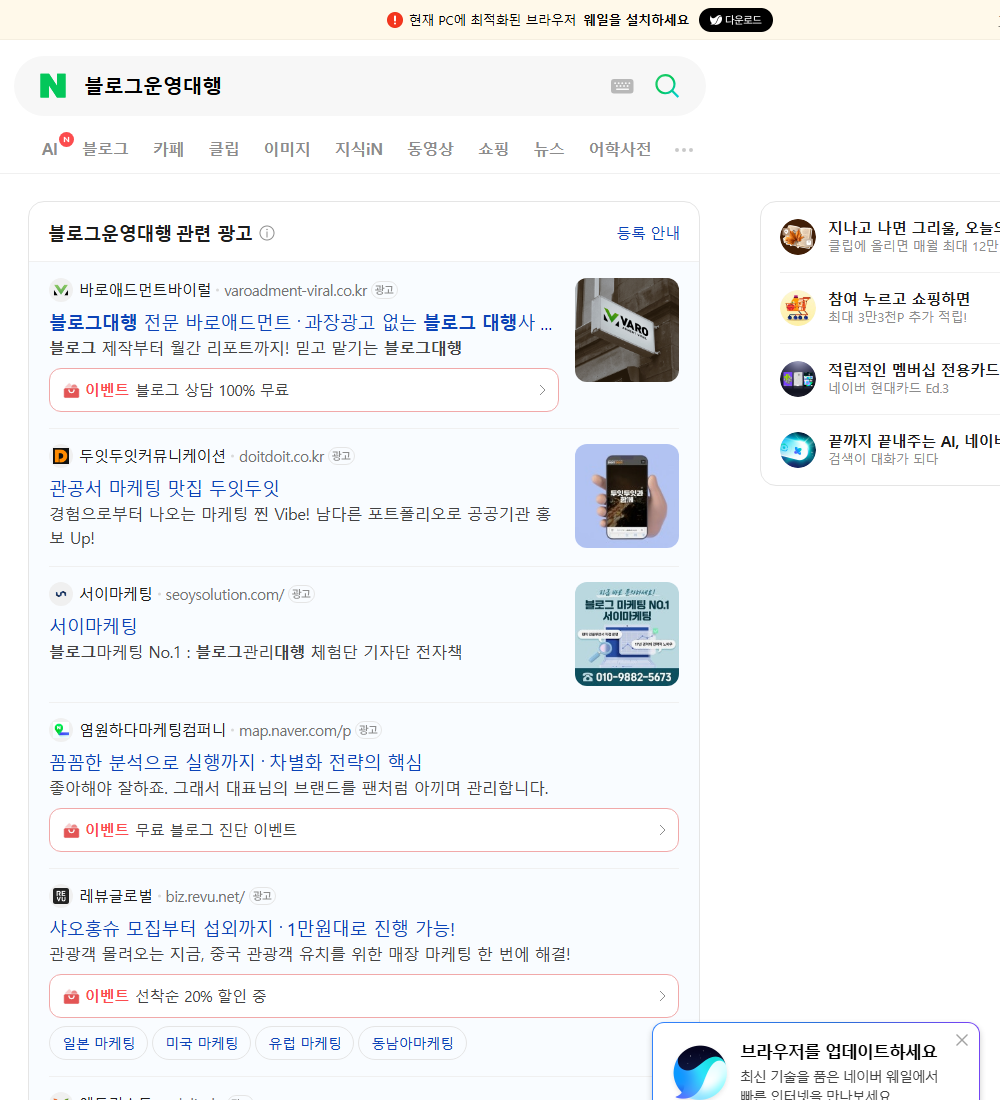1000x1100 pixels.
Task: Click the red warning icon in the top banner
Action: pyautogui.click(x=394, y=20)
